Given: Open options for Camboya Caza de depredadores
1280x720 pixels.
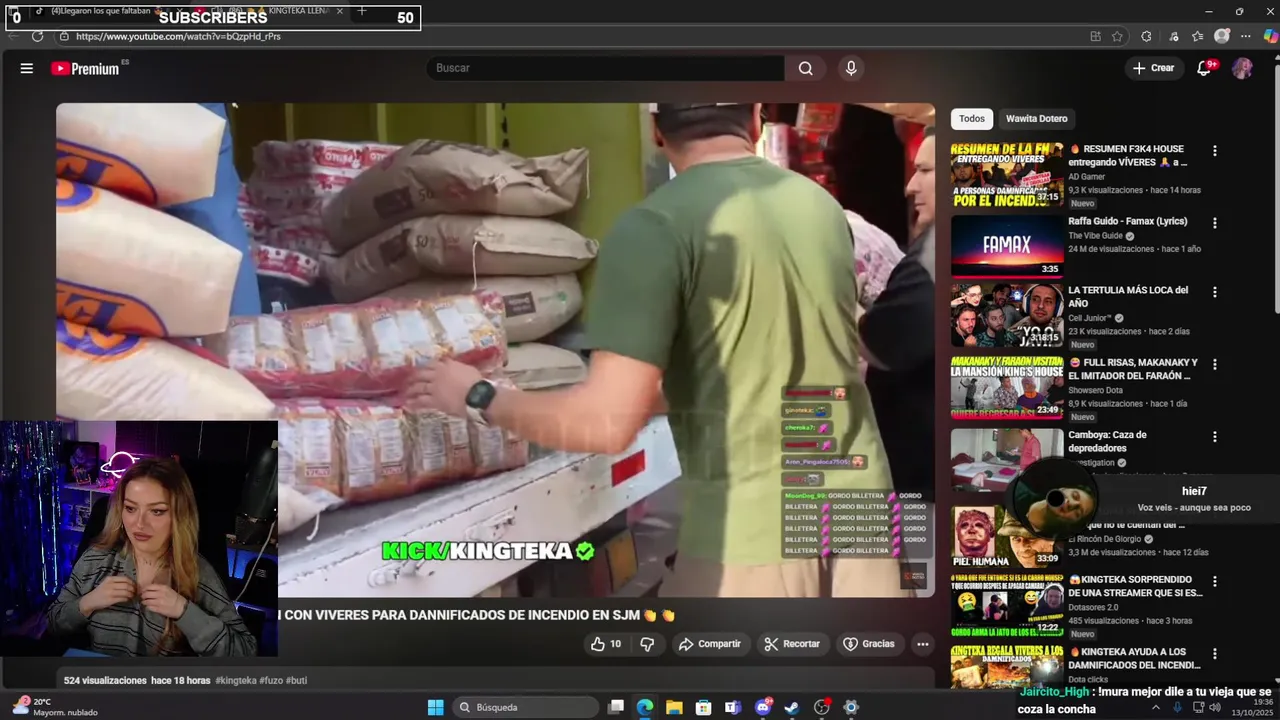Looking at the screenshot, I should 1215,437.
